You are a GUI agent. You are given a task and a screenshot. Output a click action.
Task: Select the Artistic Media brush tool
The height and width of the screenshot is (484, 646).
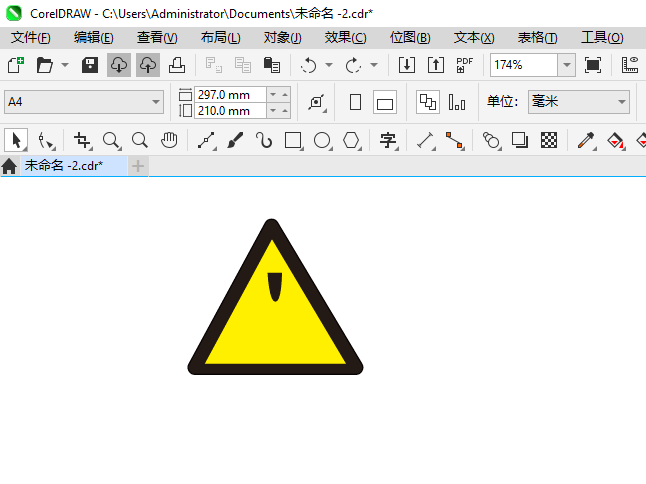pyautogui.click(x=235, y=140)
